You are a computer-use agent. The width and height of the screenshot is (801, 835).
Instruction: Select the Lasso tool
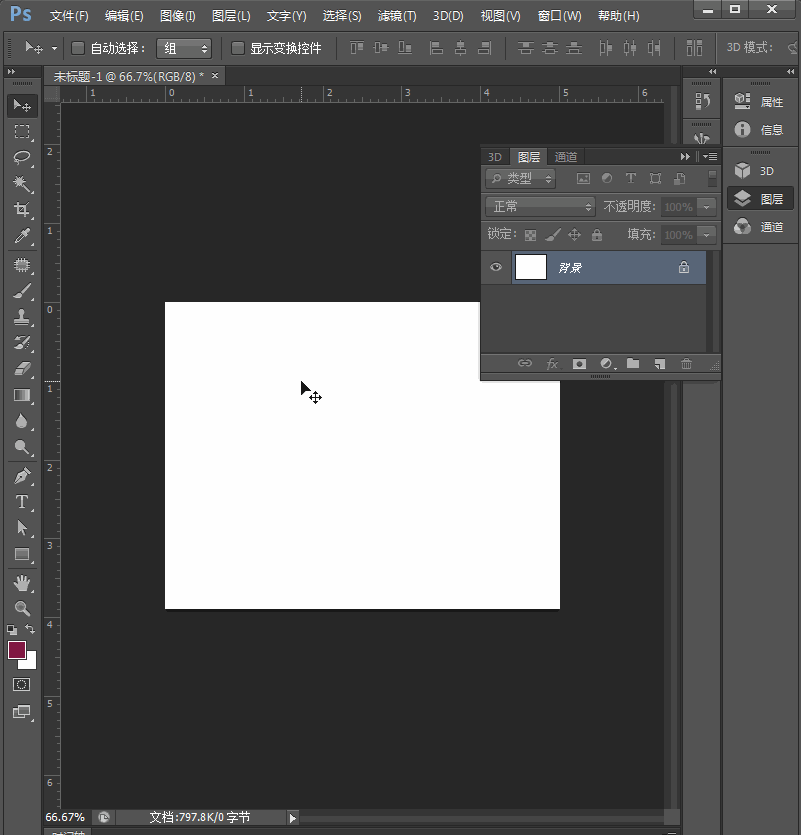click(x=22, y=158)
